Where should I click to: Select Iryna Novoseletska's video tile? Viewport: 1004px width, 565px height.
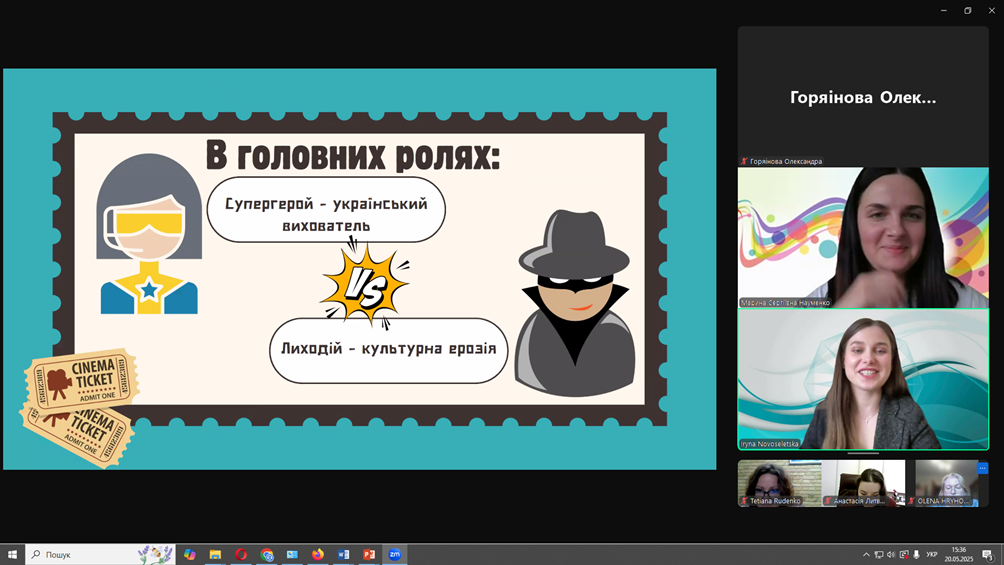pos(862,379)
